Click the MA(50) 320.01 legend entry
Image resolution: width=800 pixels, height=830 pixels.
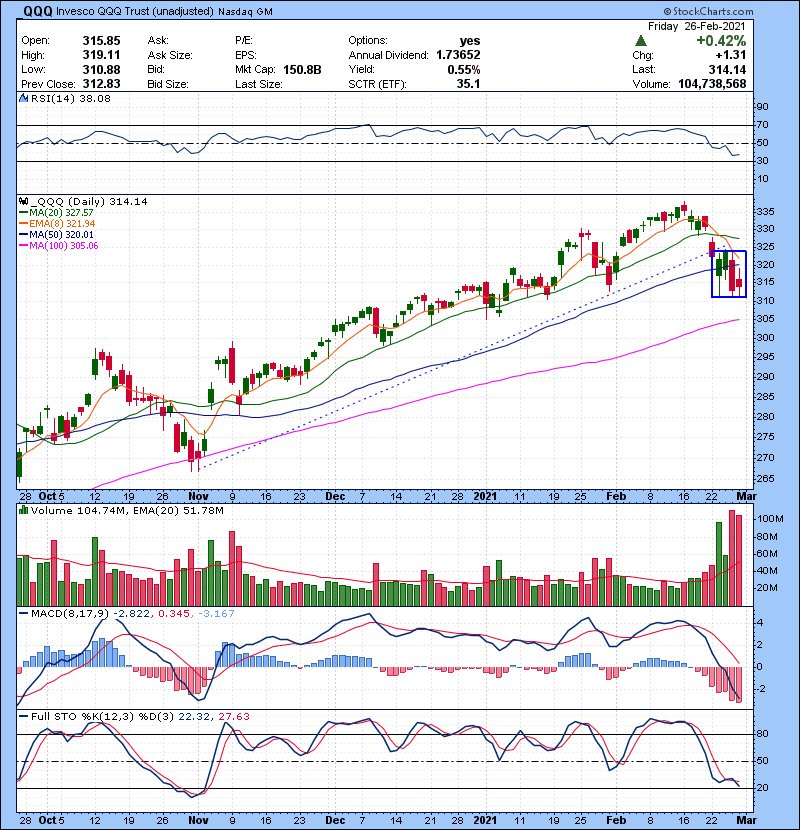coord(61,234)
